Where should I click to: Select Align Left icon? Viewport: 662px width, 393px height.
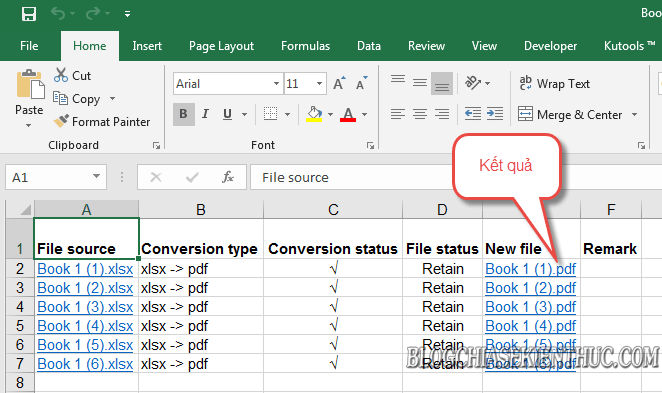coord(398,114)
